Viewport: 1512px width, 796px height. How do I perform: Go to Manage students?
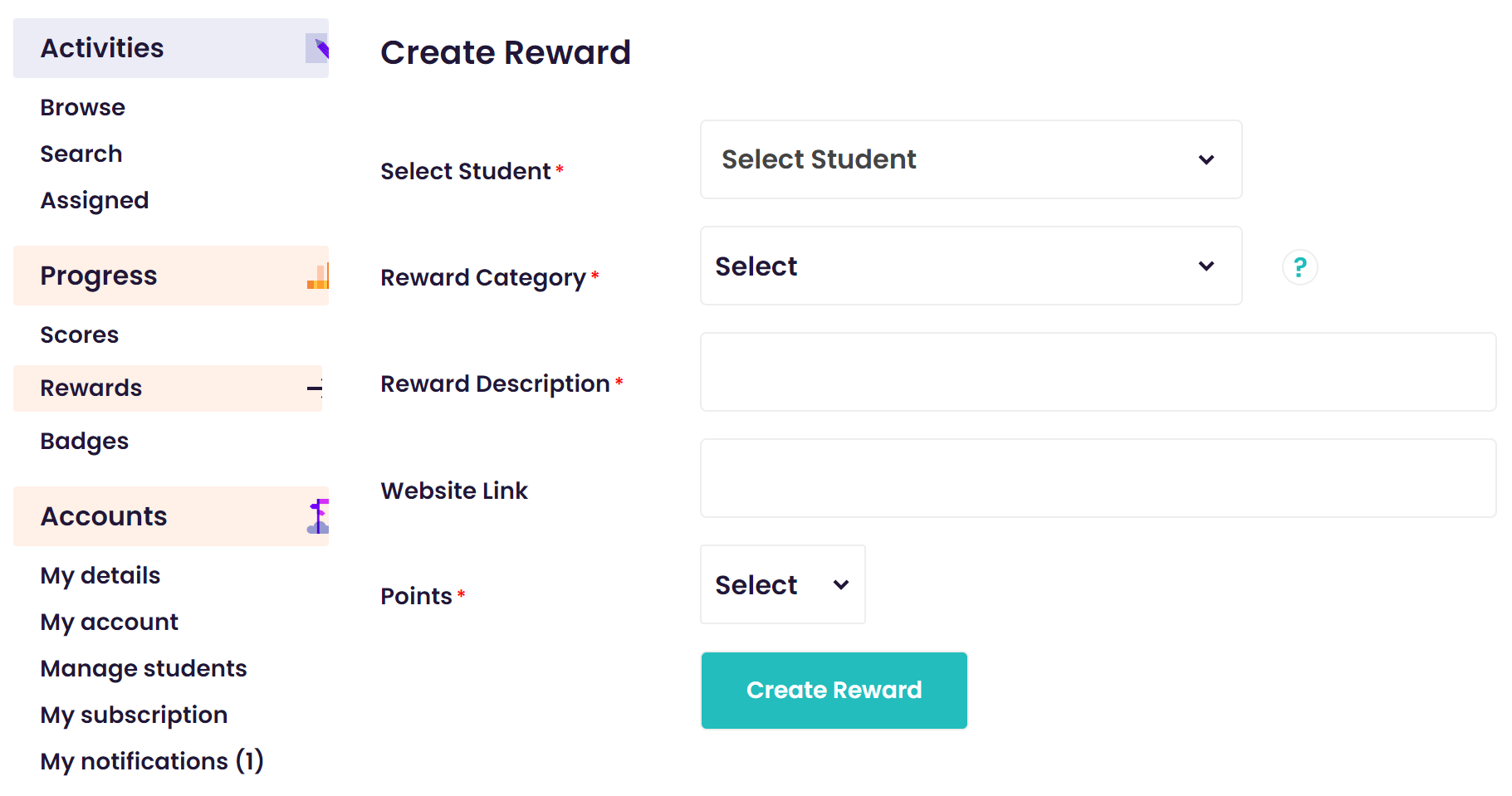pyautogui.click(x=144, y=669)
